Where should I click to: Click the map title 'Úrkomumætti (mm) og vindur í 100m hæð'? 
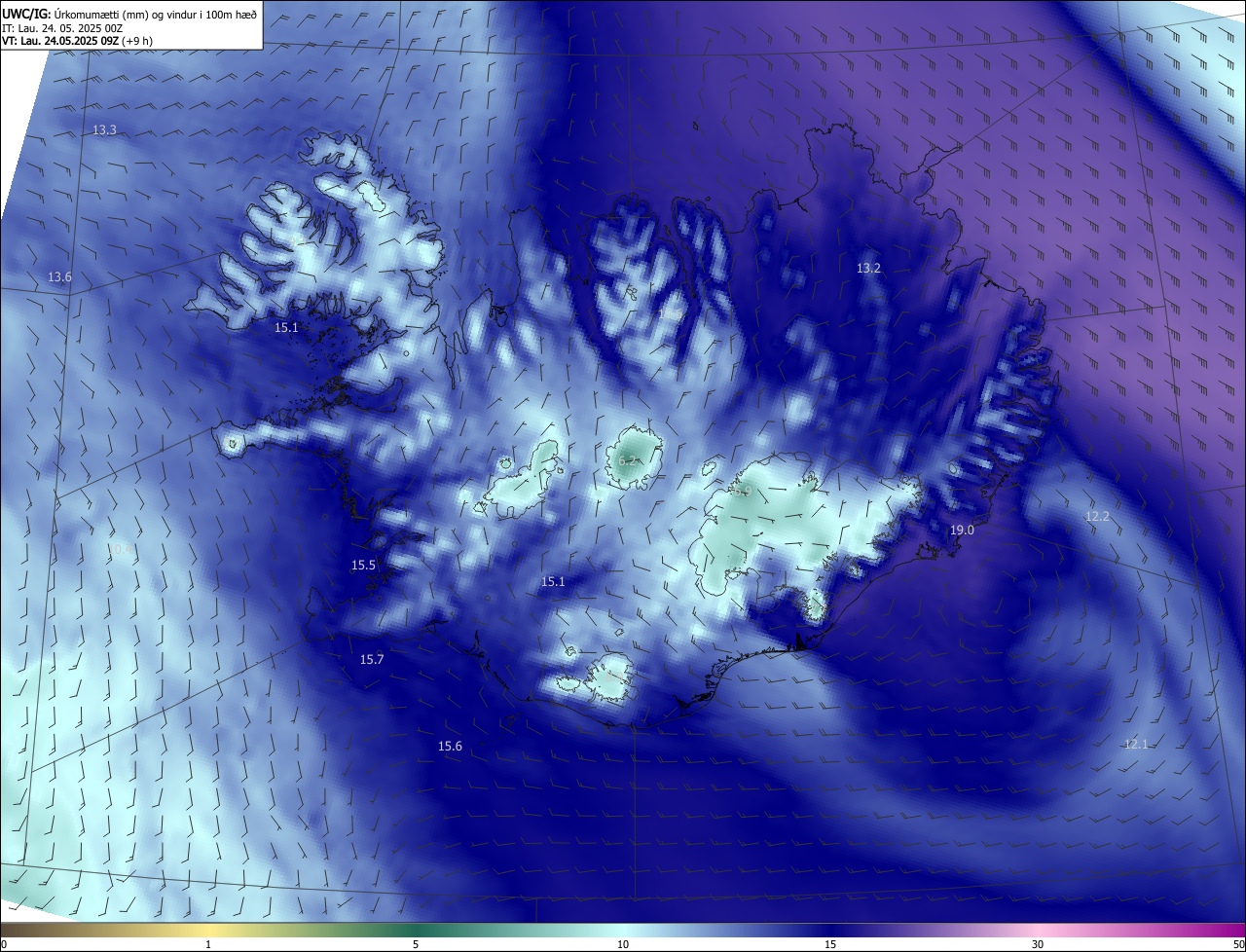click(155, 14)
